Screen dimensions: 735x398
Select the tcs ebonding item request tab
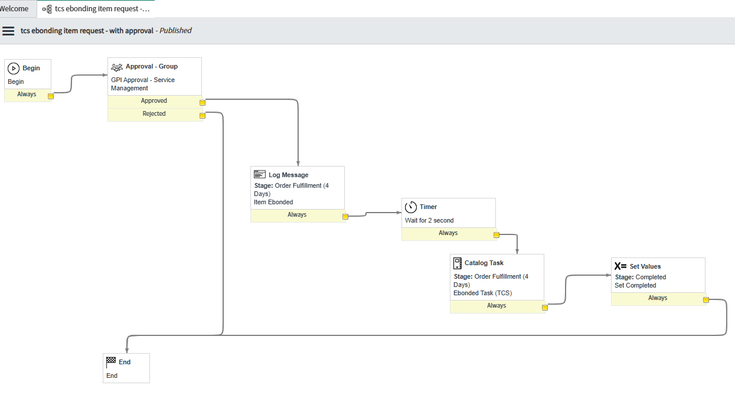tap(96, 9)
